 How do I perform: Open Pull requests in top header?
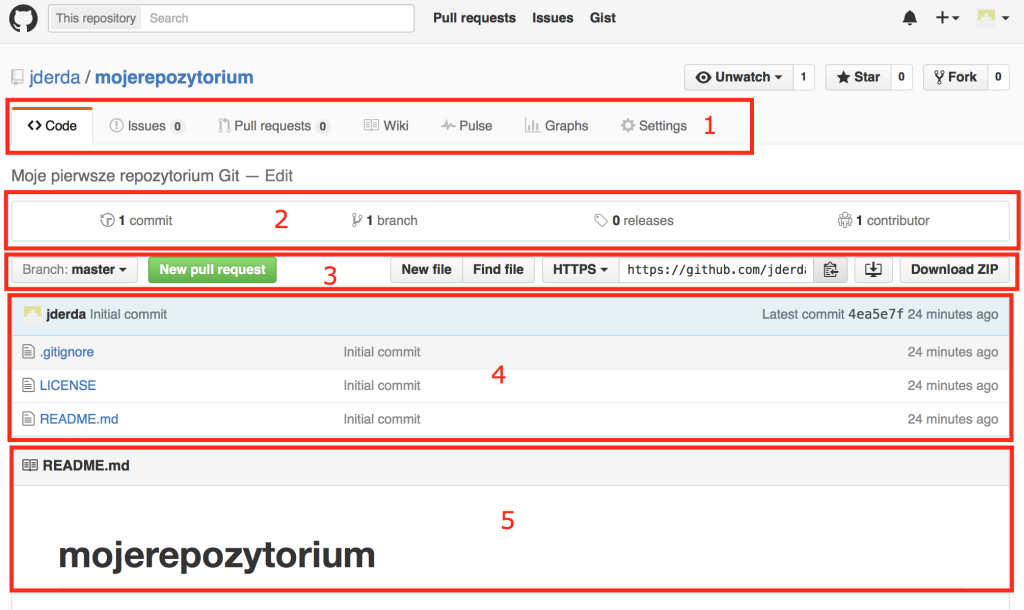[x=474, y=18]
